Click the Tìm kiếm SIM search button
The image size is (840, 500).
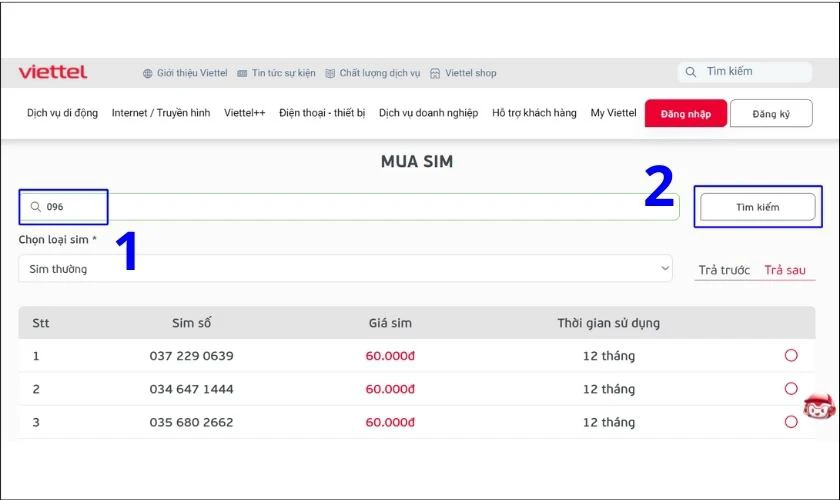[758, 207]
